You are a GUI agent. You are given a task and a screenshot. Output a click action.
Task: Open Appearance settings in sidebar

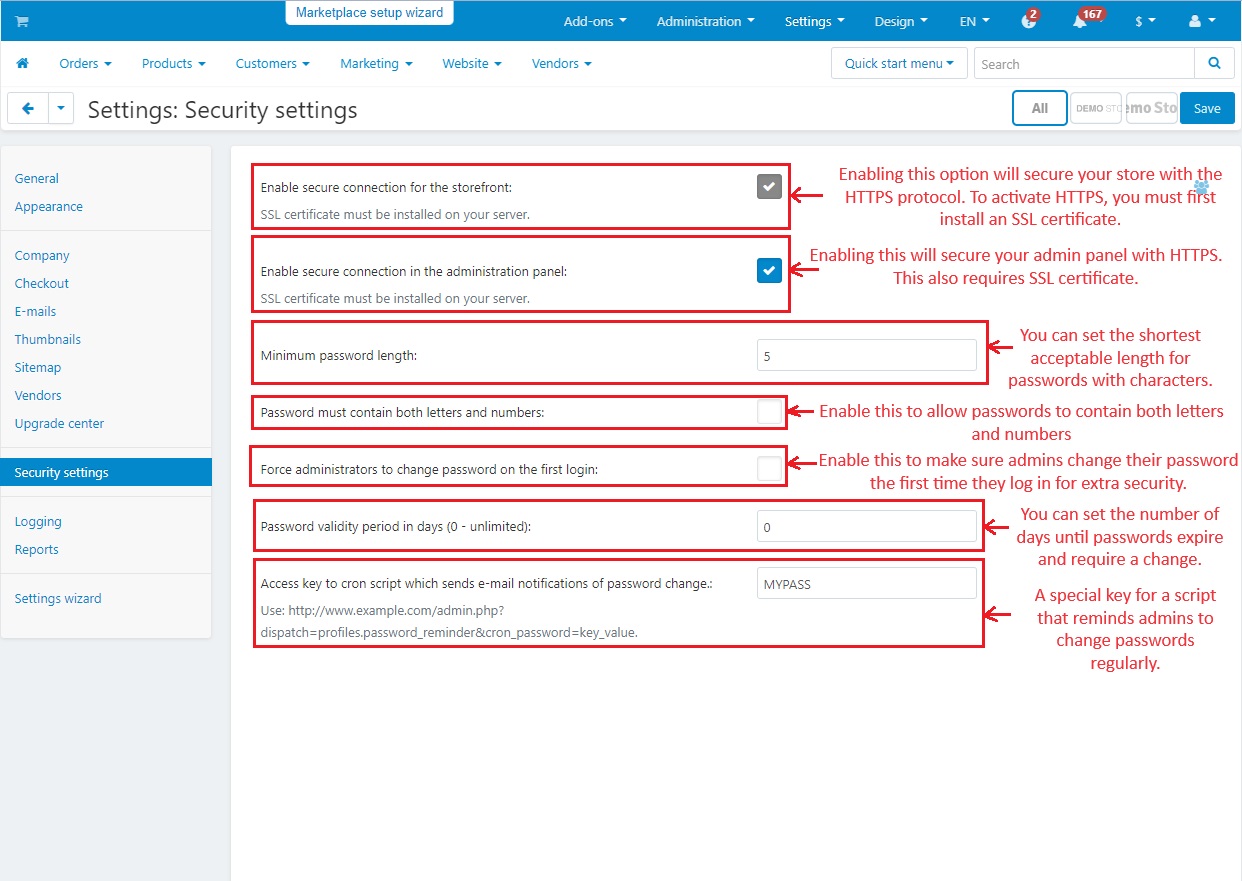[x=49, y=206]
